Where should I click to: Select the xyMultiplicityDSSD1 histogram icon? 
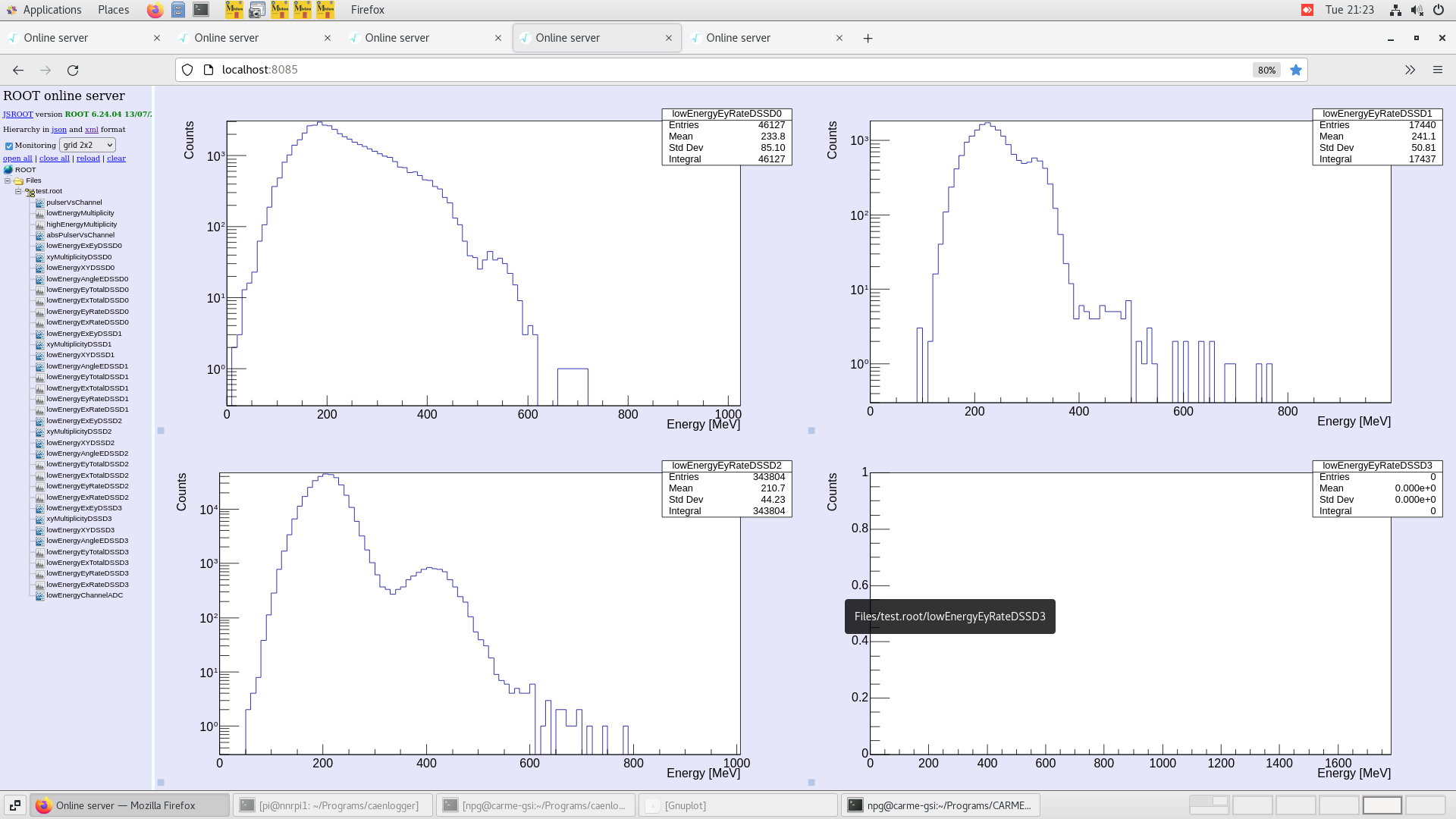[39, 344]
